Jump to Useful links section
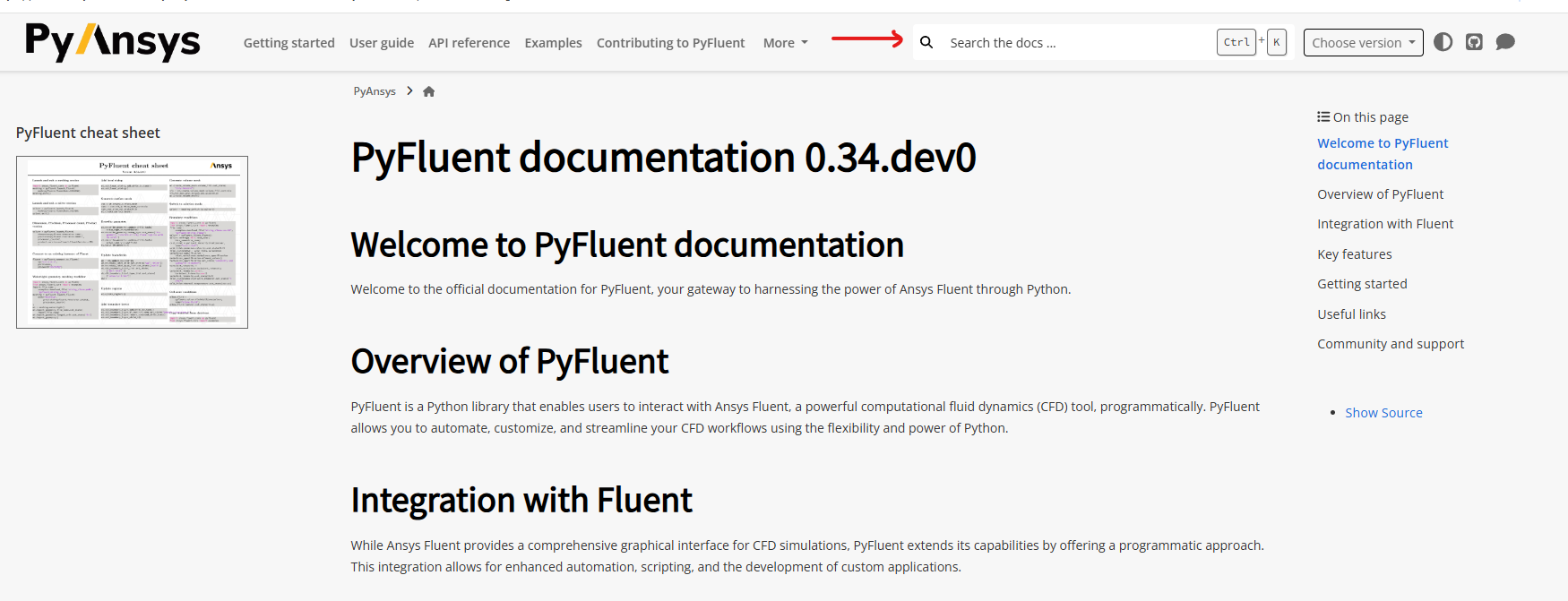 (x=1351, y=314)
